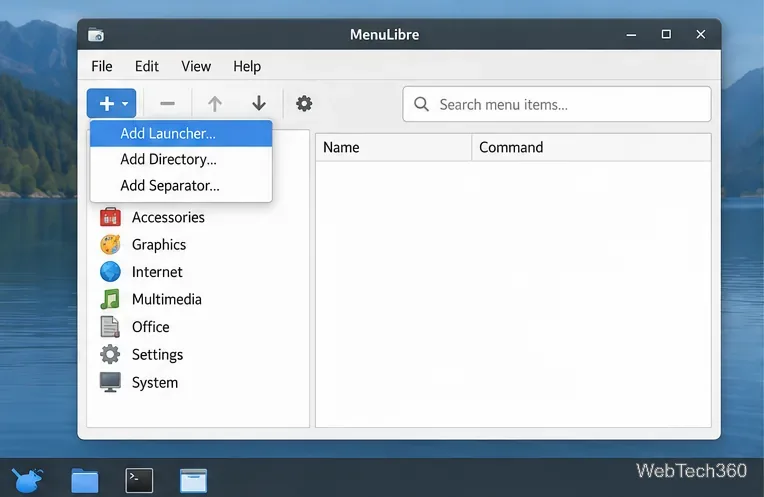This screenshot has width=764, height=497.
Task: Move item up with the up arrow
Action: pos(214,103)
